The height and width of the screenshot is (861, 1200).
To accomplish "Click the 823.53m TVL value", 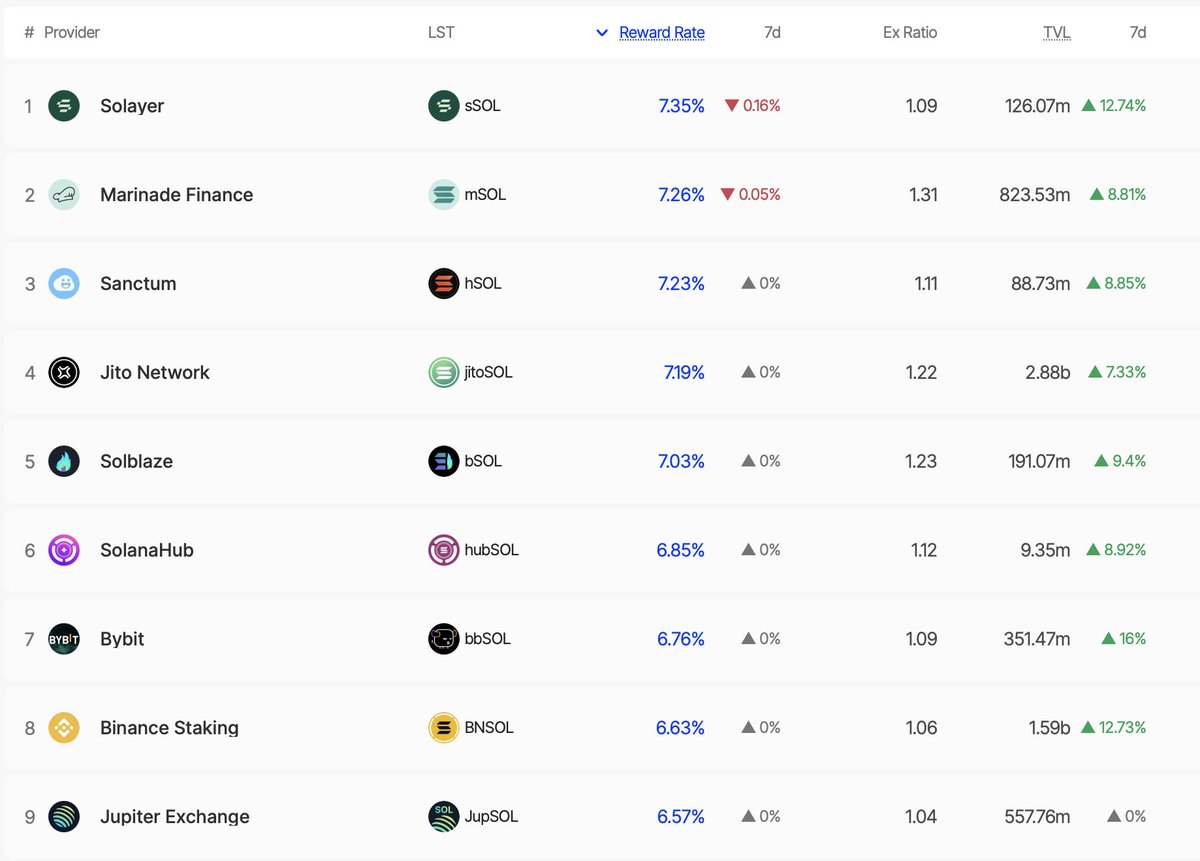I will point(1035,195).
